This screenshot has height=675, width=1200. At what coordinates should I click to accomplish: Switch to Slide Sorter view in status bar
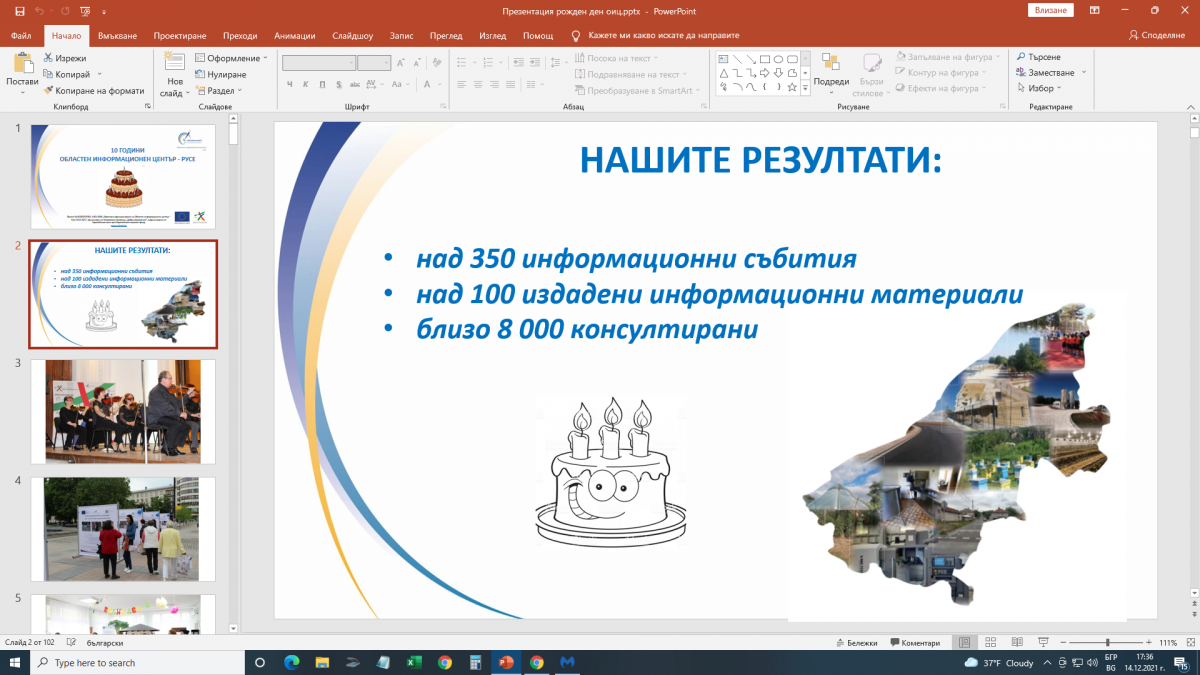[x=990, y=643]
